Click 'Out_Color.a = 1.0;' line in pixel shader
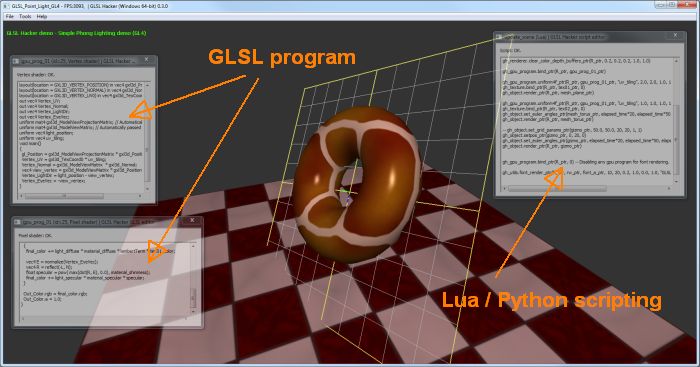This screenshot has width=700, height=367. (42, 299)
